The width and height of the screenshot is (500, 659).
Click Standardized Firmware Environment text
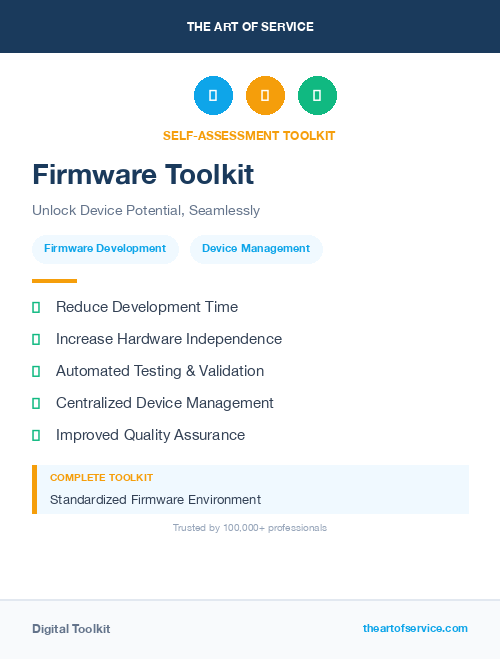click(x=155, y=499)
